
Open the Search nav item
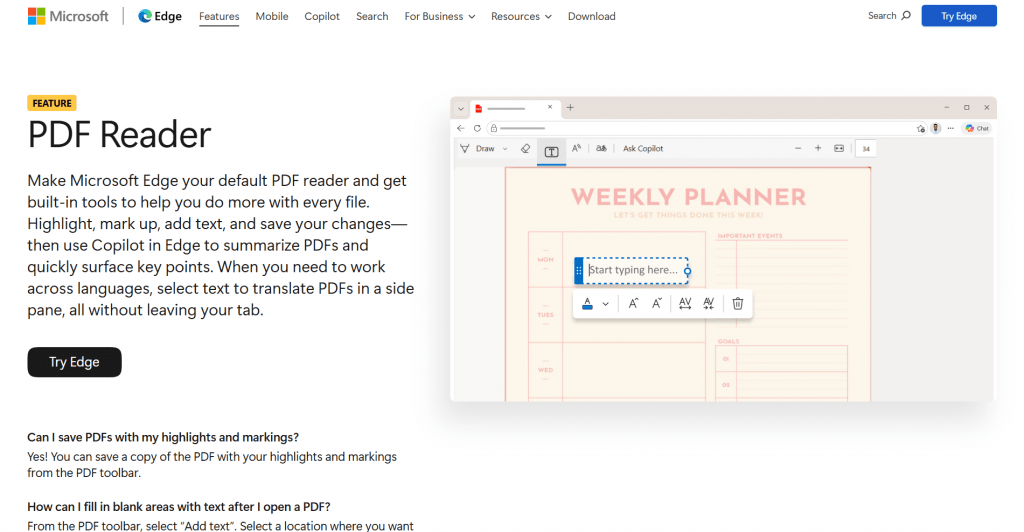pyautogui.click(x=372, y=16)
